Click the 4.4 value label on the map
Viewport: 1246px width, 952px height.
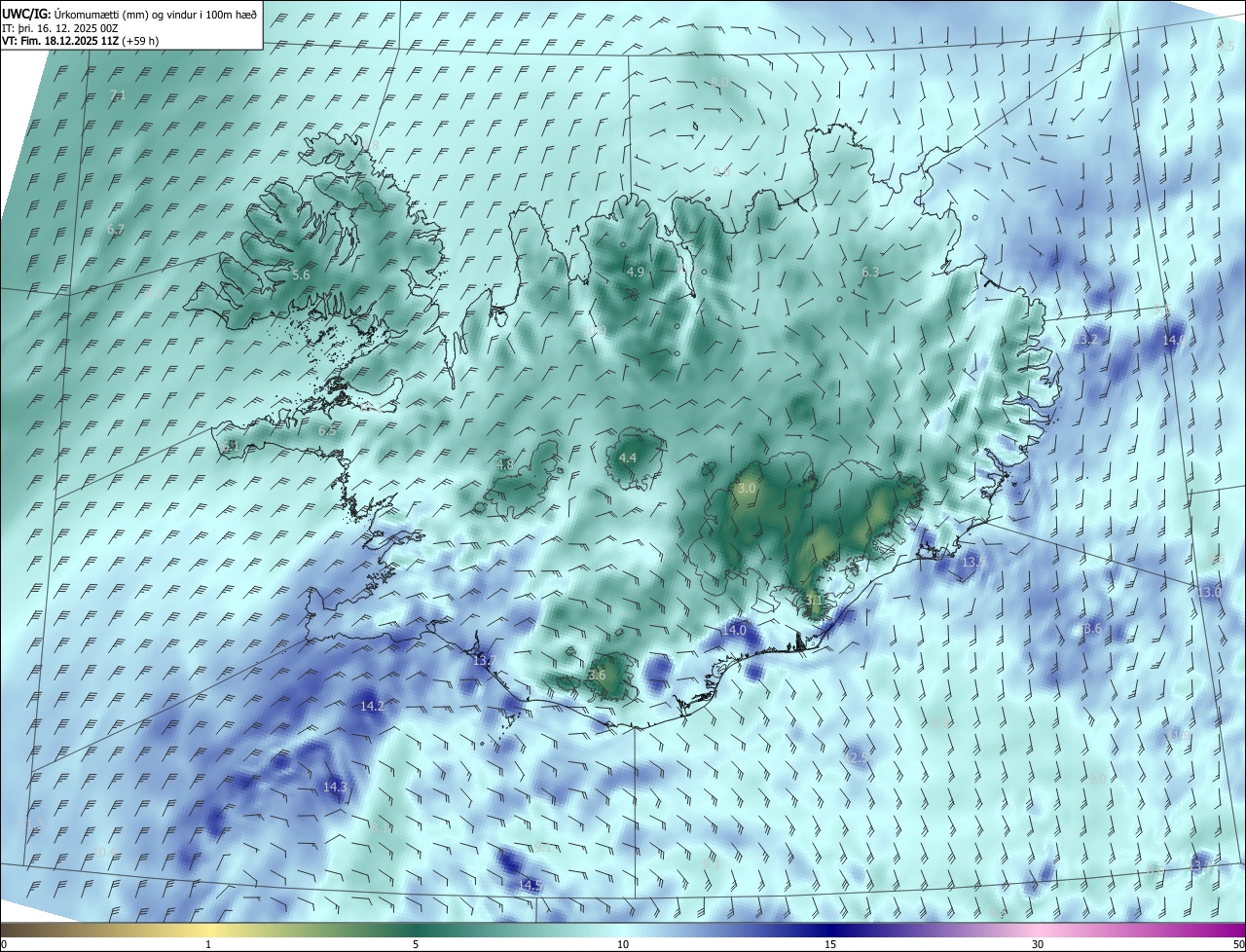628,458
